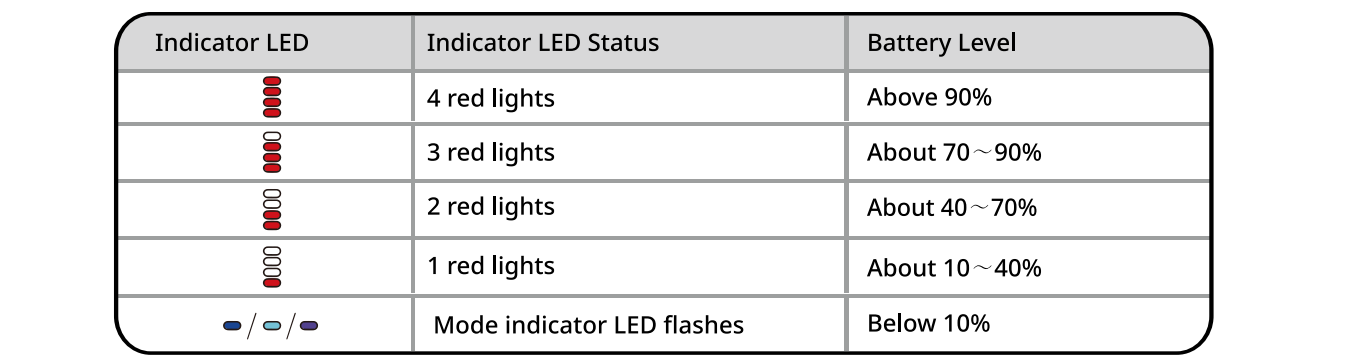Select the Indicator LED column header

tap(231, 44)
